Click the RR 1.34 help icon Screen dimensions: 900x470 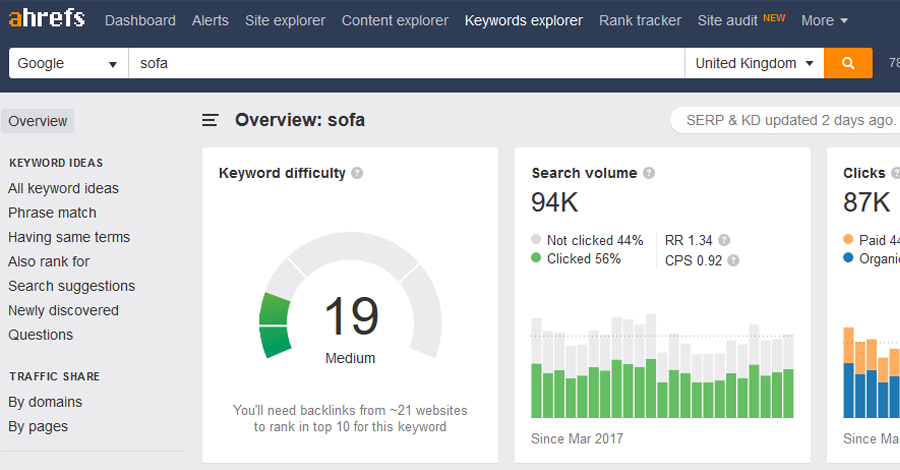click(x=724, y=240)
